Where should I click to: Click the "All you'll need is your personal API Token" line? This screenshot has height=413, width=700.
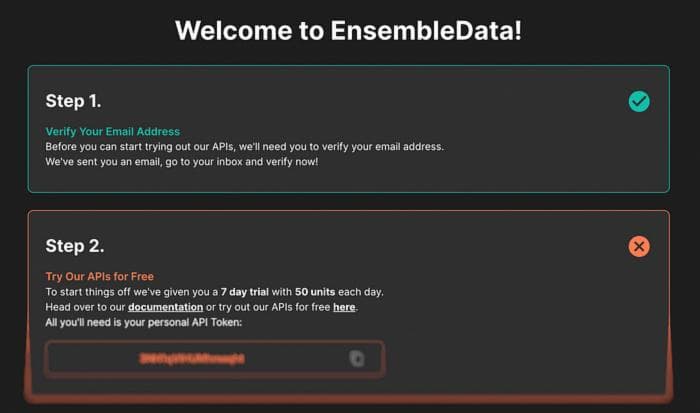(143, 322)
